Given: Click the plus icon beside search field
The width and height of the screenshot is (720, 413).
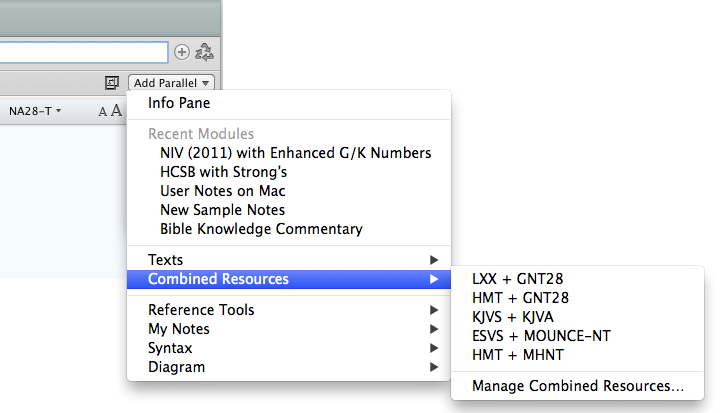Looking at the screenshot, I should click(182, 52).
